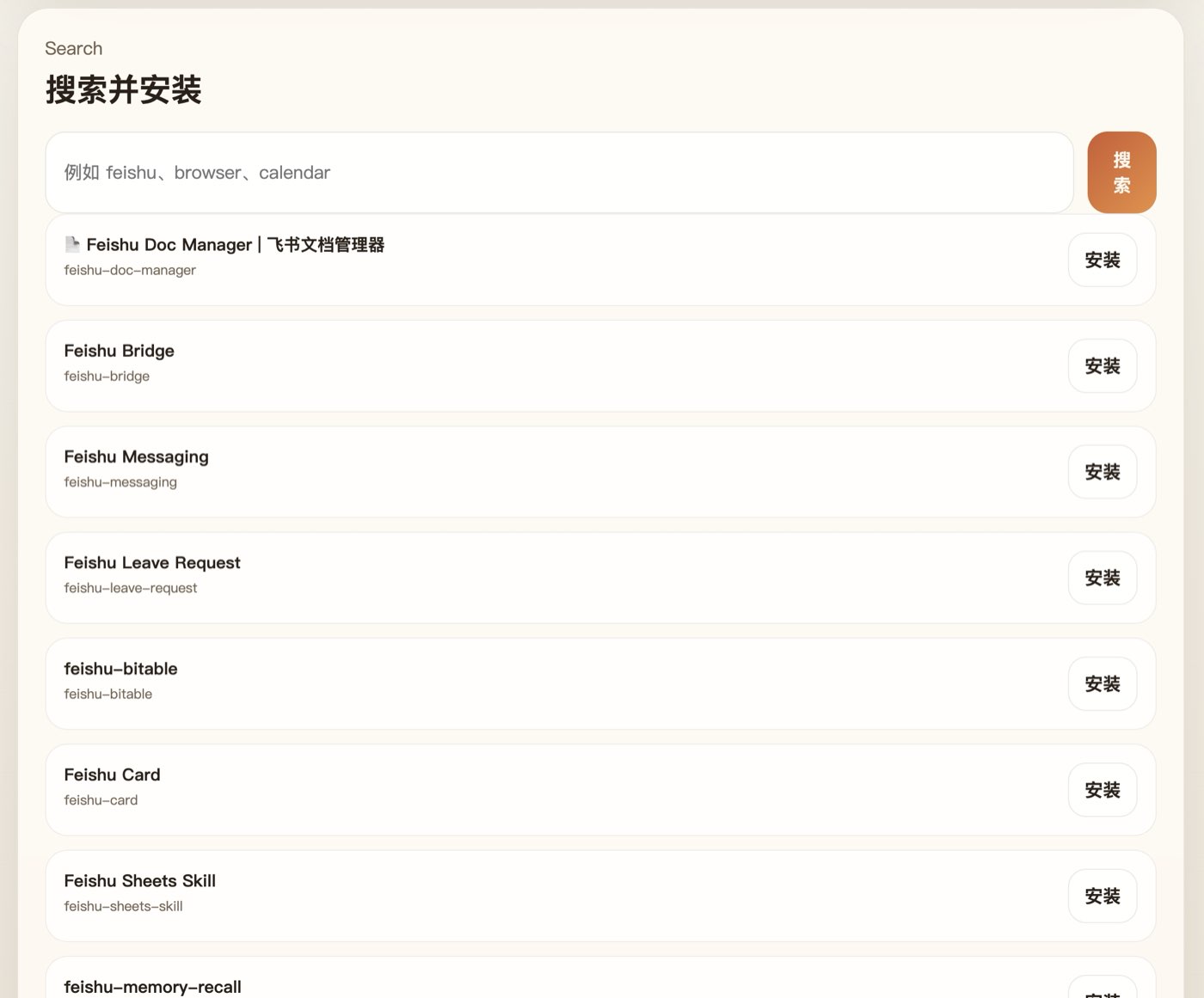This screenshot has height=998, width=1204.
Task: Select the bold feishu-bitable title
Action: [x=120, y=669]
